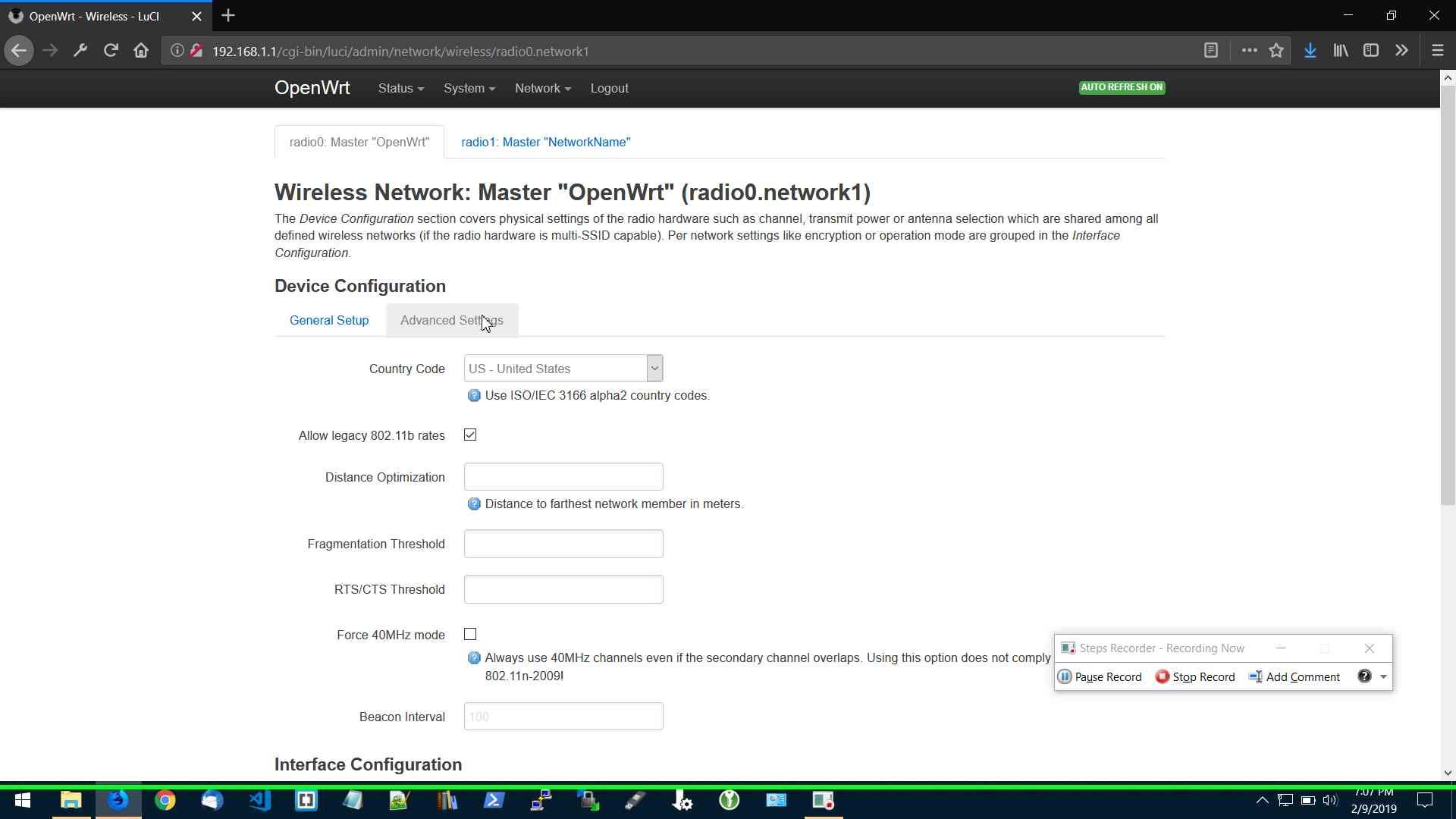The height and width of the screenshot is (819, 1456).
Task: Click the help icon beside Distance Optimization
Action: click(474, 504)
